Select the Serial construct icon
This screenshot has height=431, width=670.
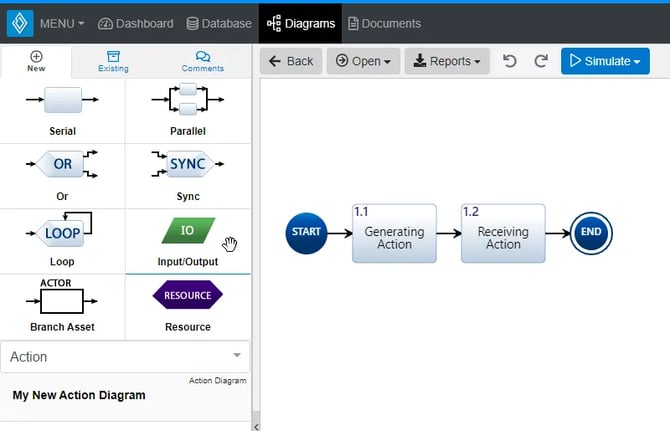(x=62, y=100)
